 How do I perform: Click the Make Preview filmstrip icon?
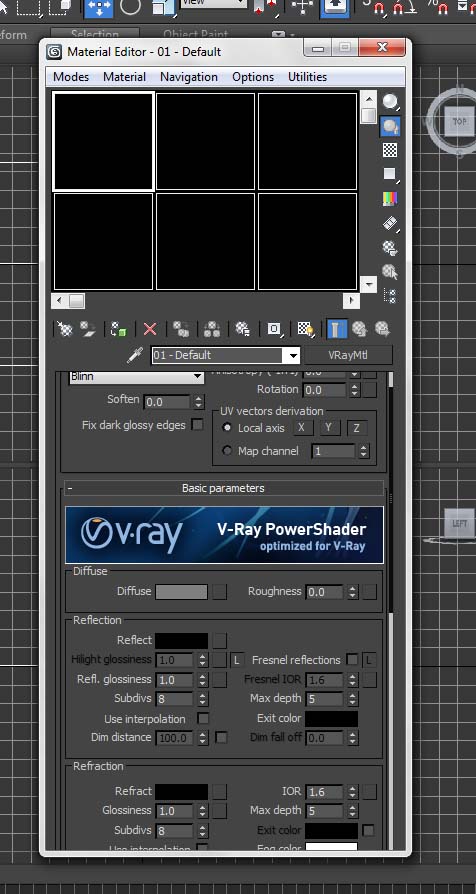coord(390,223)
